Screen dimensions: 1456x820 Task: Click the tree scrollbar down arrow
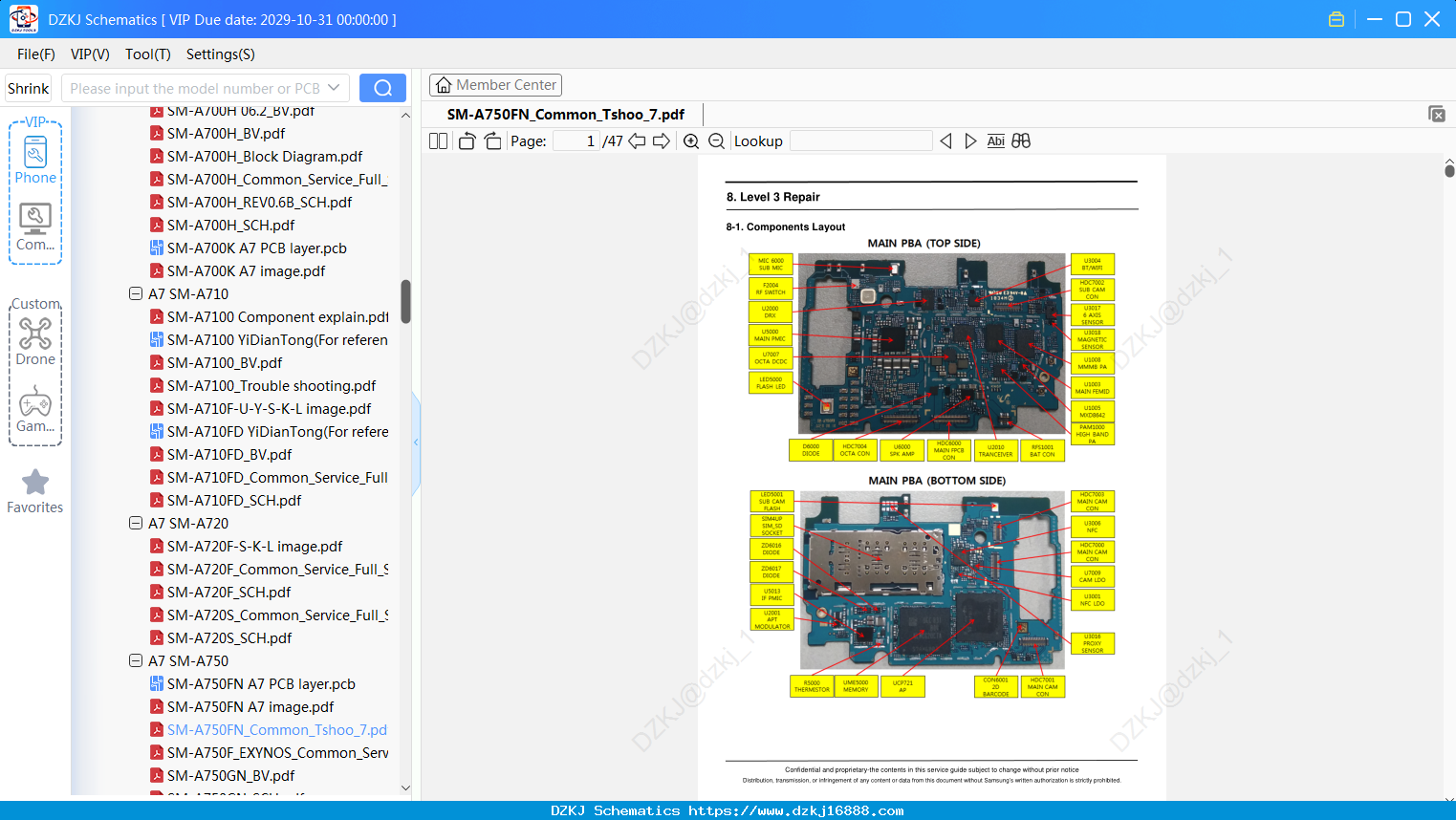click(405, 788)
